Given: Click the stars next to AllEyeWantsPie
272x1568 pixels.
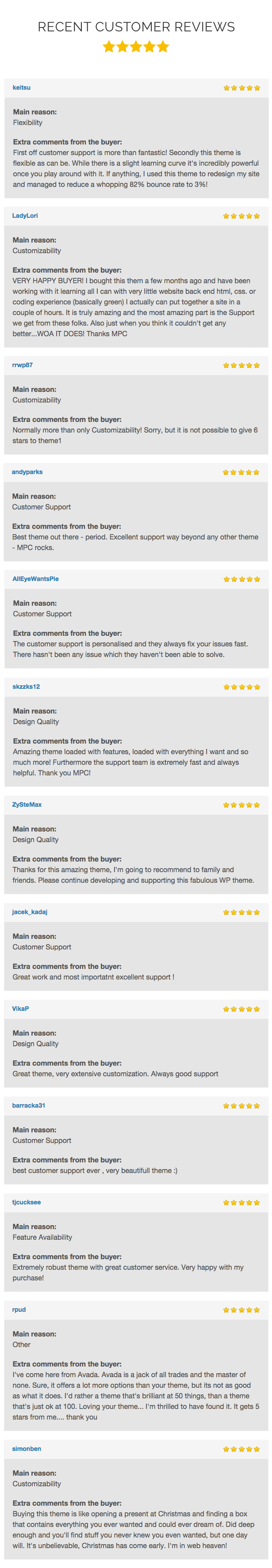Looking at the screenshot, I should click(241, 580).
